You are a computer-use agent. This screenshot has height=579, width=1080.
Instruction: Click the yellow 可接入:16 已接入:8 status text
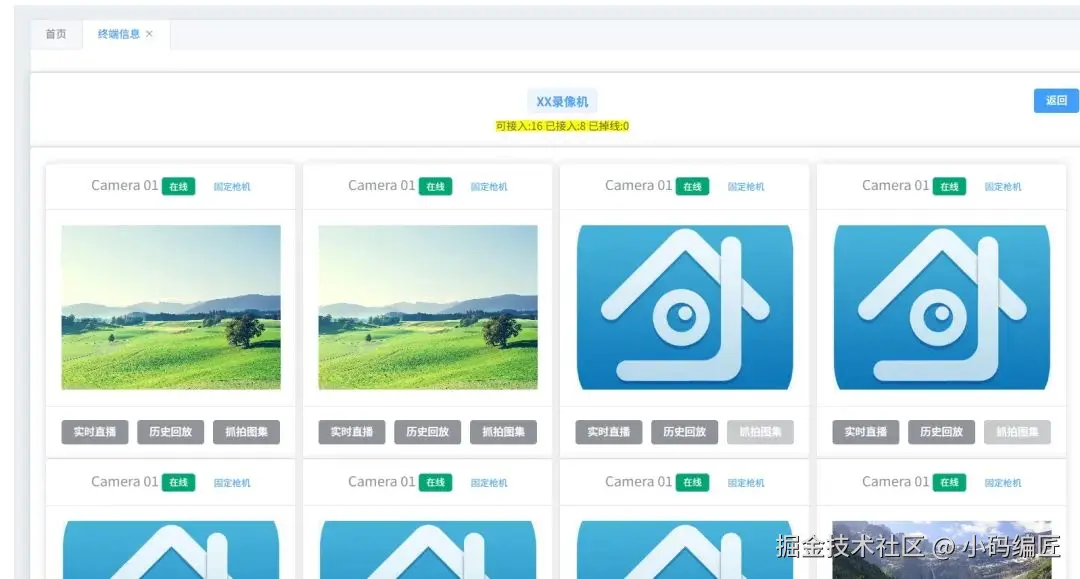click(x=562, y=126)
